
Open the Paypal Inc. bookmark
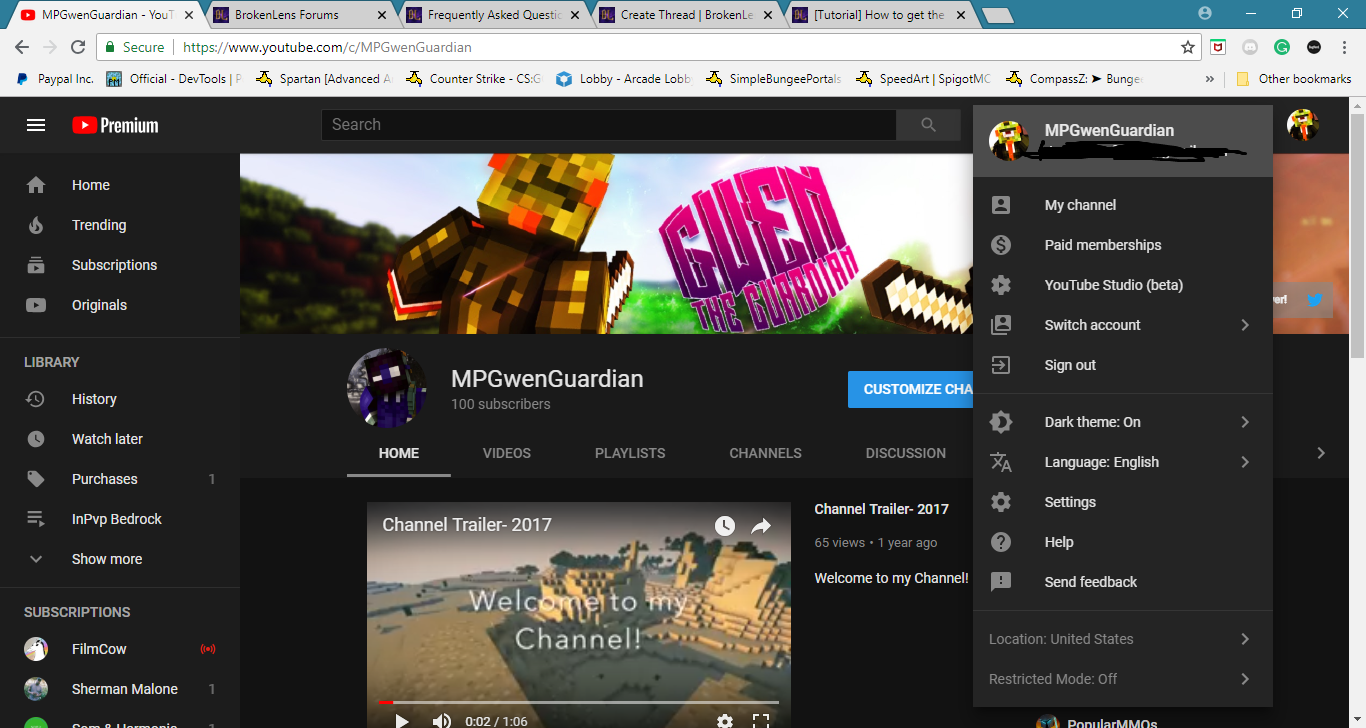(x=55, y=79)
